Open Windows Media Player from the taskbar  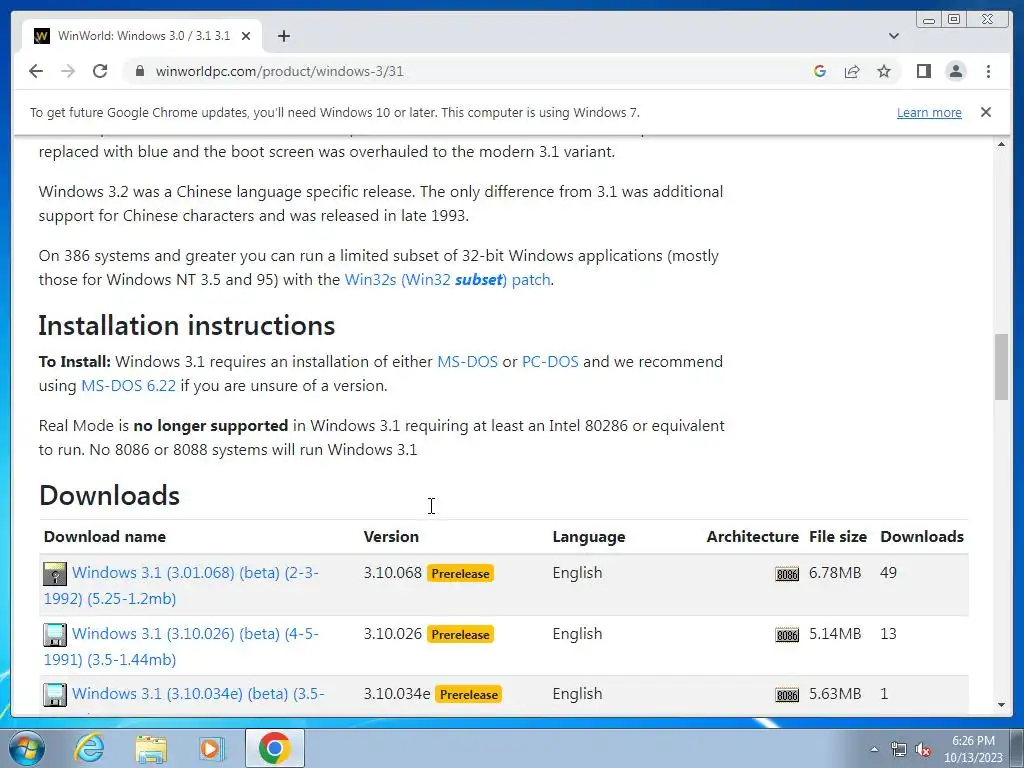pyautogui.click(x=212, y=748)
